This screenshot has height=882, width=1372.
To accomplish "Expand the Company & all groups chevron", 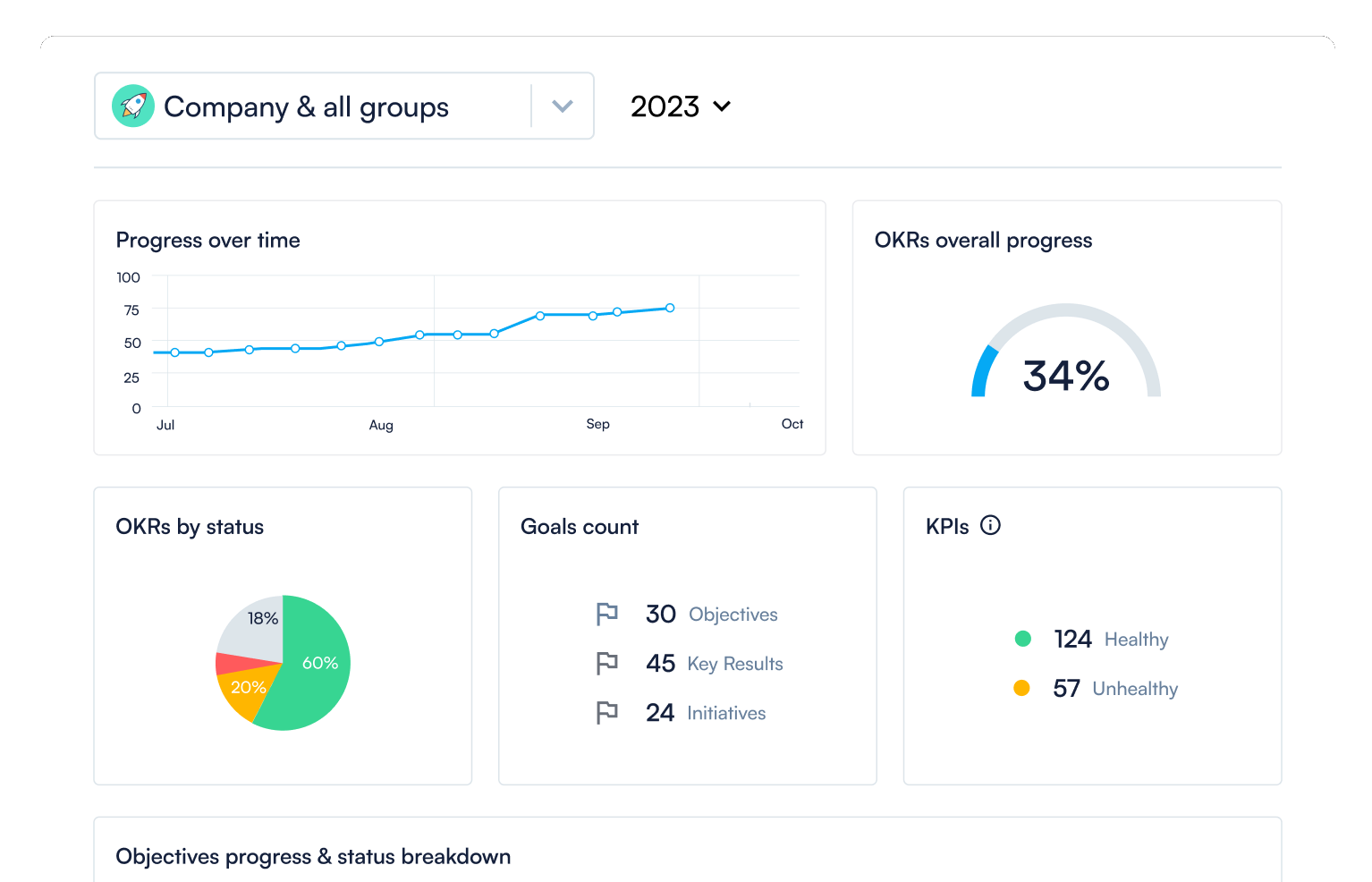I will point(563,106).
